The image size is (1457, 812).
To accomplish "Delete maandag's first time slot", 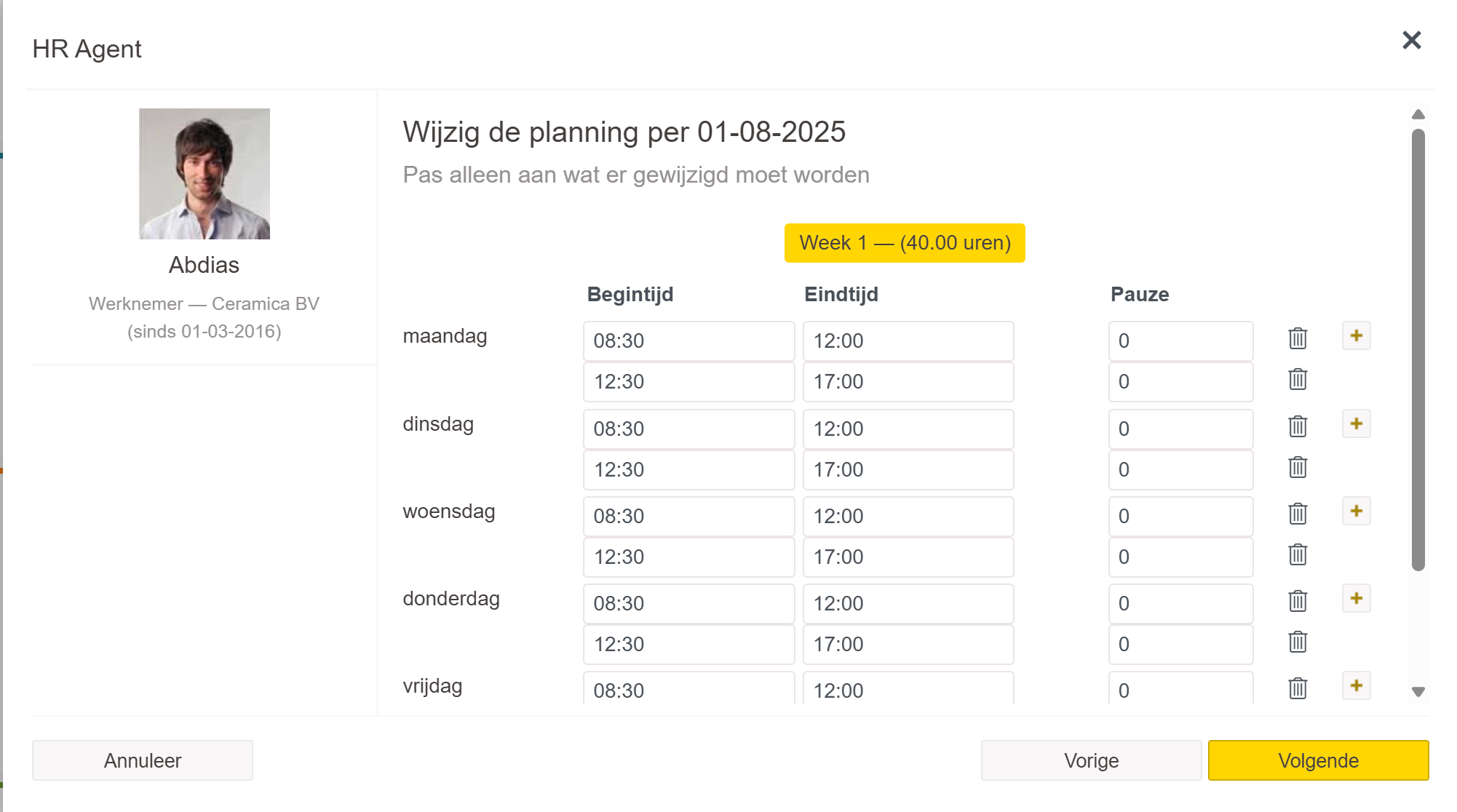I will (x=1298, y=338).
